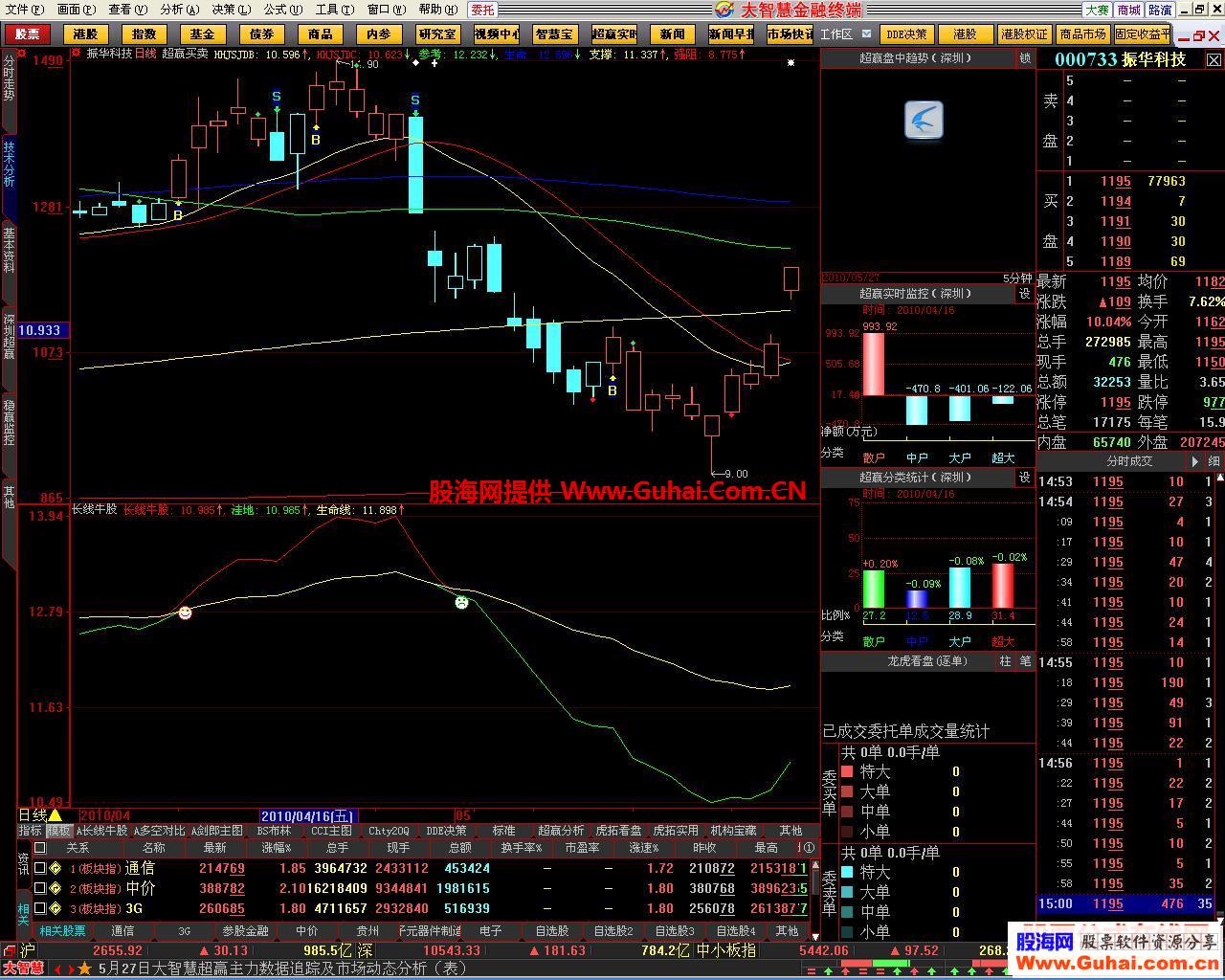This screenshot has width=1225, height=980.
Task: Click the yellow triangle next to 日线
Action: coord(56,815)
